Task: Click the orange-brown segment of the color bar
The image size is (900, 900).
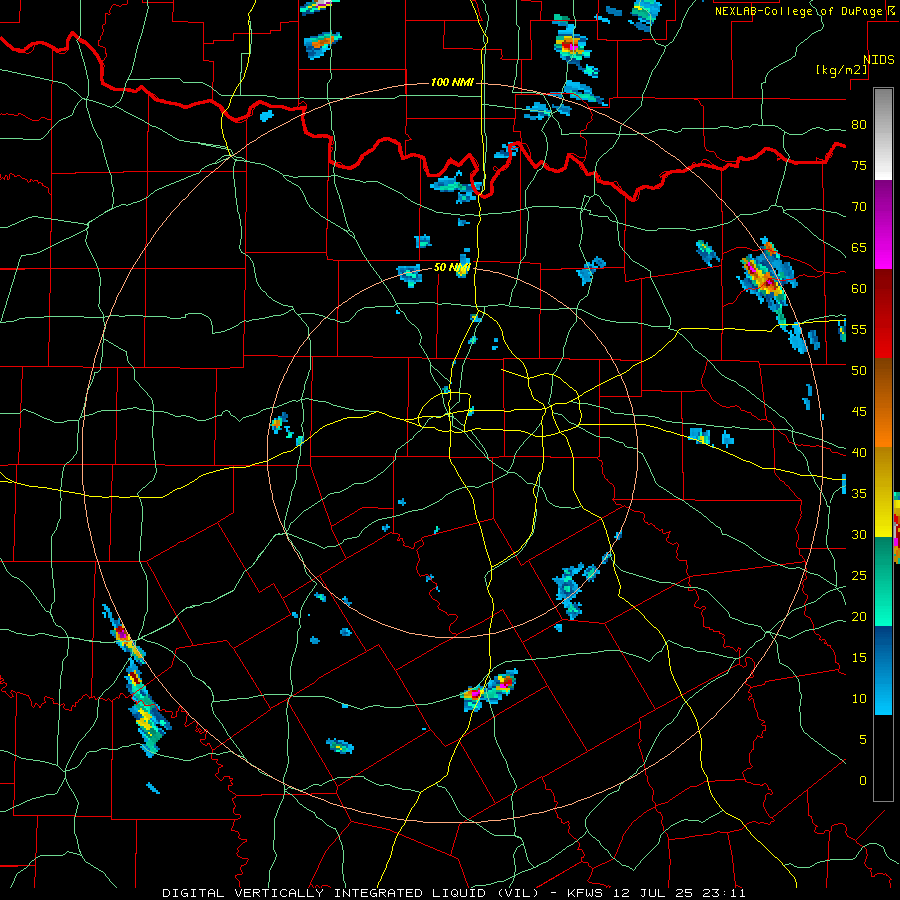Action: click(x=883, y=403)
